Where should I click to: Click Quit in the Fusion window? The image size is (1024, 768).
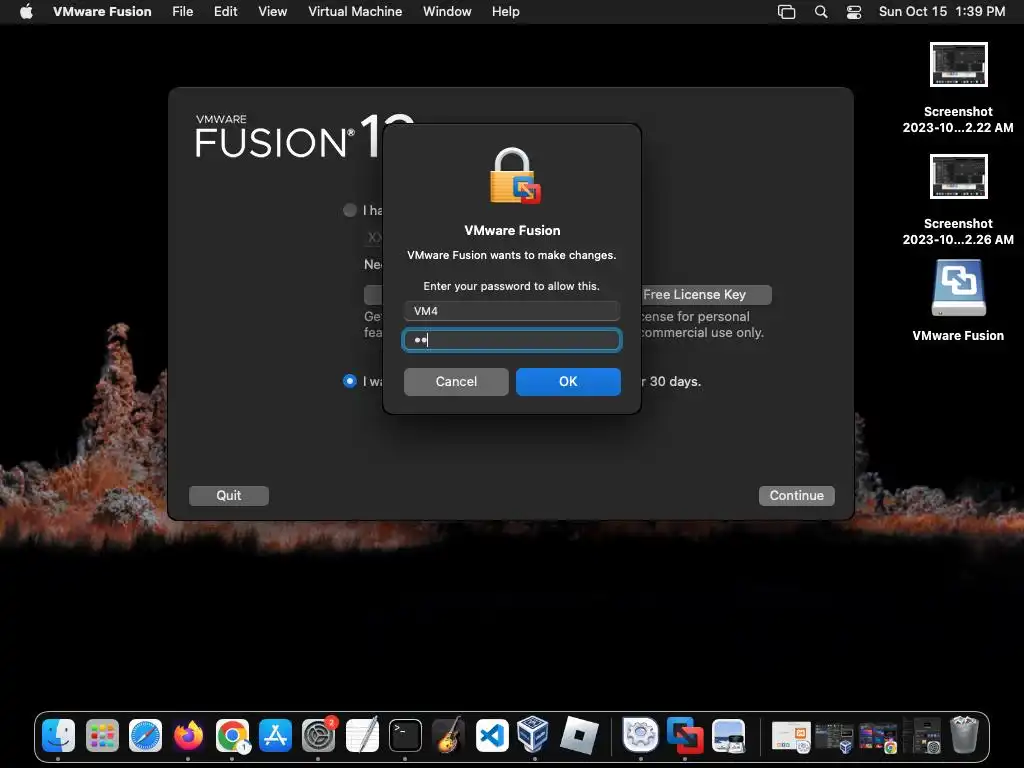229,495
